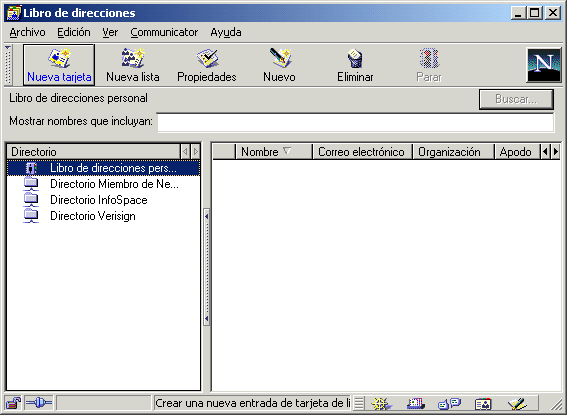Click the address book icon beside Libro de direcciones pers...
This screenshot has height=415, width=567.
tap(31, 168)
